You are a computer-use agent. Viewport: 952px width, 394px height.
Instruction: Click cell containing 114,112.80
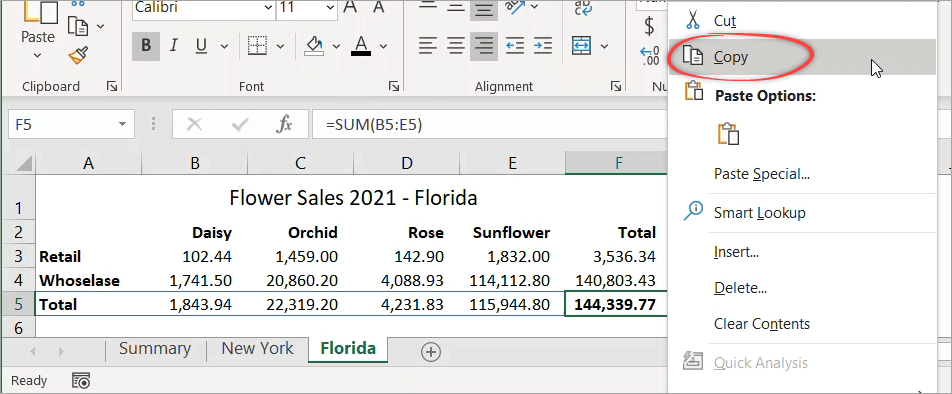click(x=512, y=280)
